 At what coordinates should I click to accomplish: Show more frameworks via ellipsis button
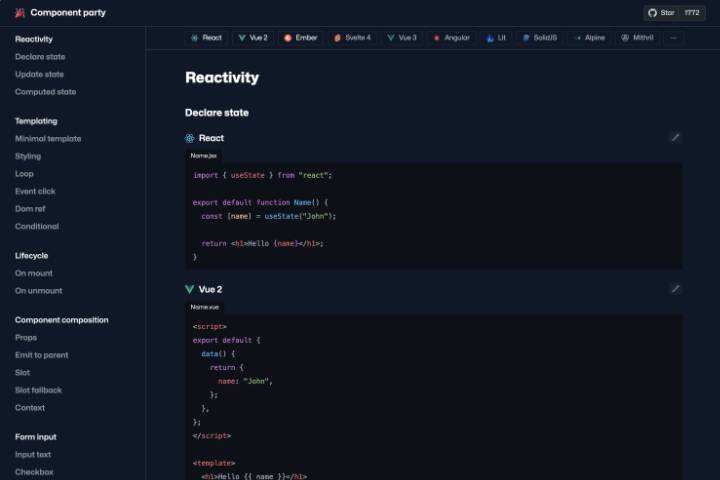[x=673, y=37]
